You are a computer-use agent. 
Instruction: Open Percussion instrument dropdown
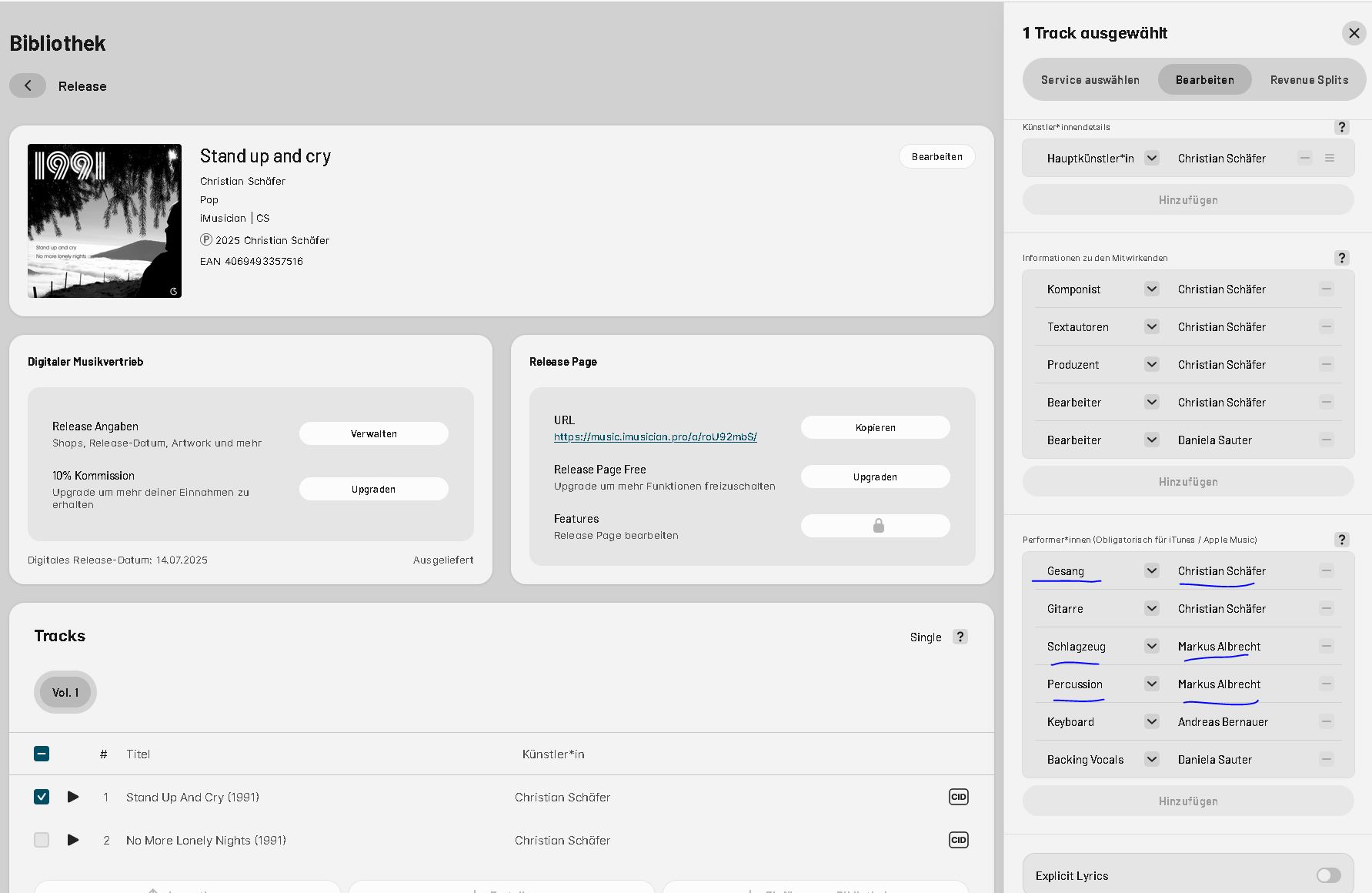coord(1152,684)
